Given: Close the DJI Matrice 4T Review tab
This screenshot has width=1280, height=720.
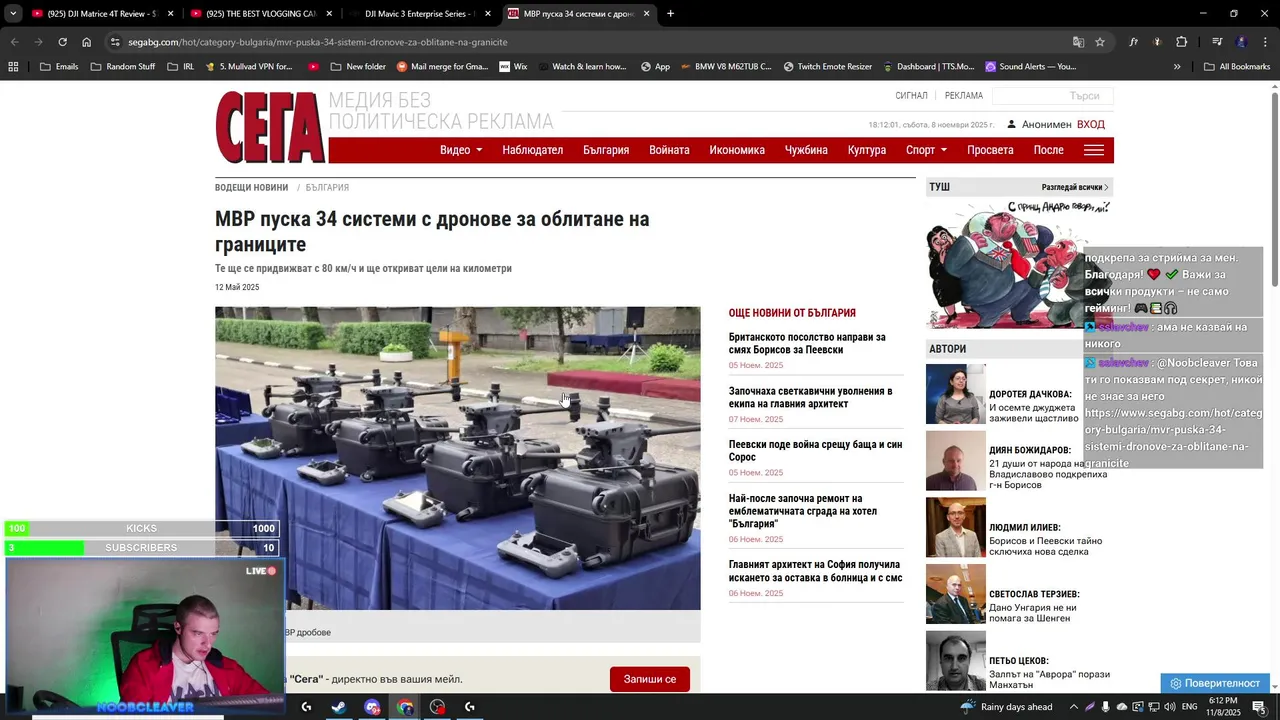Looking at the screenshot, I should point(171,14).
